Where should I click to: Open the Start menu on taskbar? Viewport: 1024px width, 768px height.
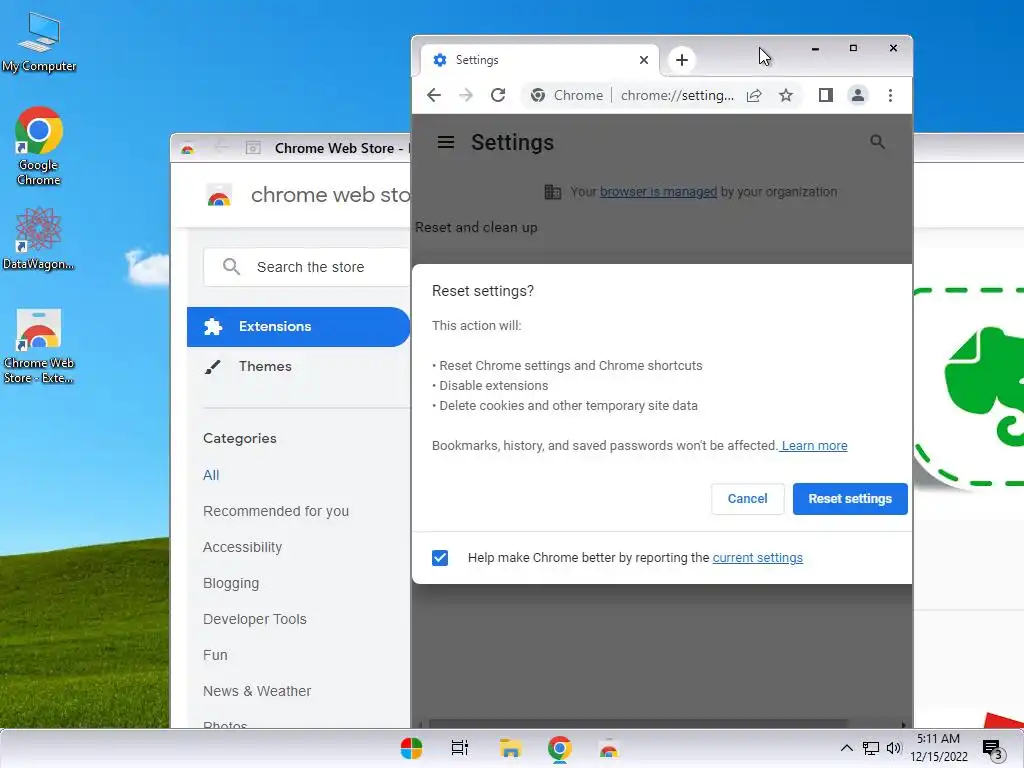coord(411,748)
